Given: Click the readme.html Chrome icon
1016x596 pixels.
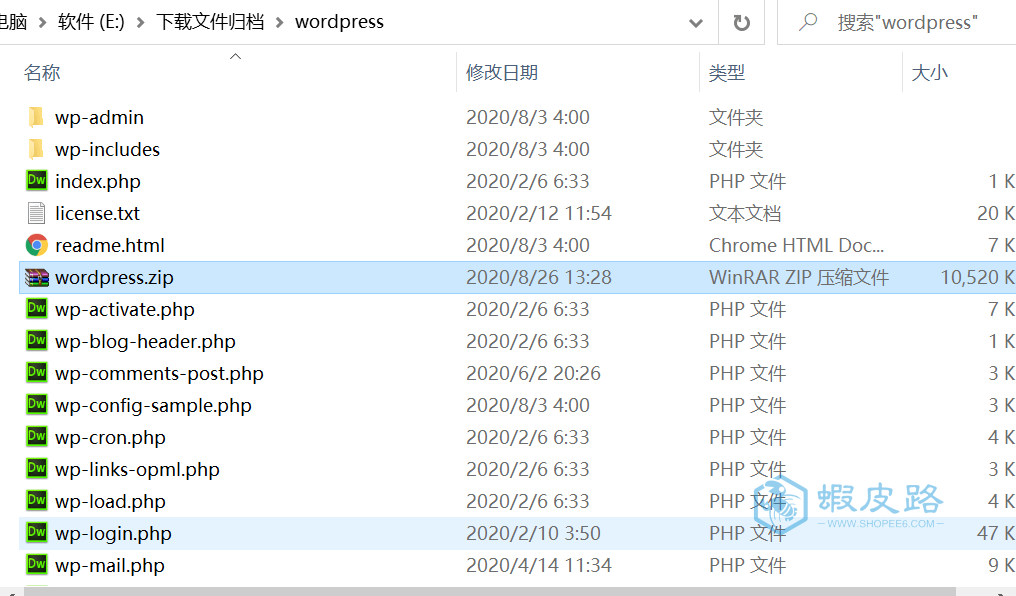Looking at the screenshot, I should tap(37, 245).
